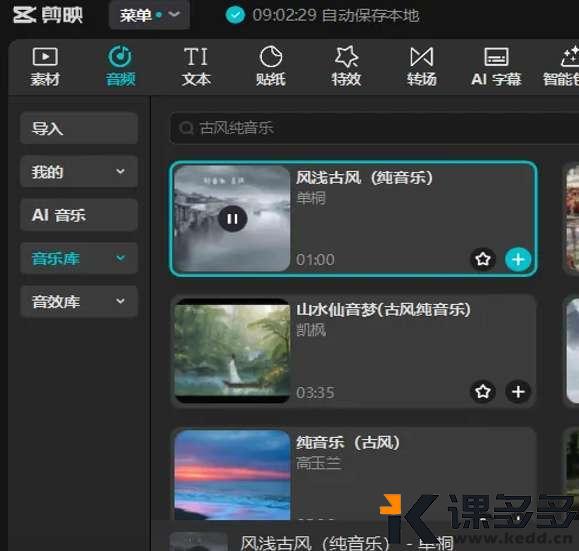Open the AI 字幕 captions tab
579x551 pixels.
[x=496, y=67]
